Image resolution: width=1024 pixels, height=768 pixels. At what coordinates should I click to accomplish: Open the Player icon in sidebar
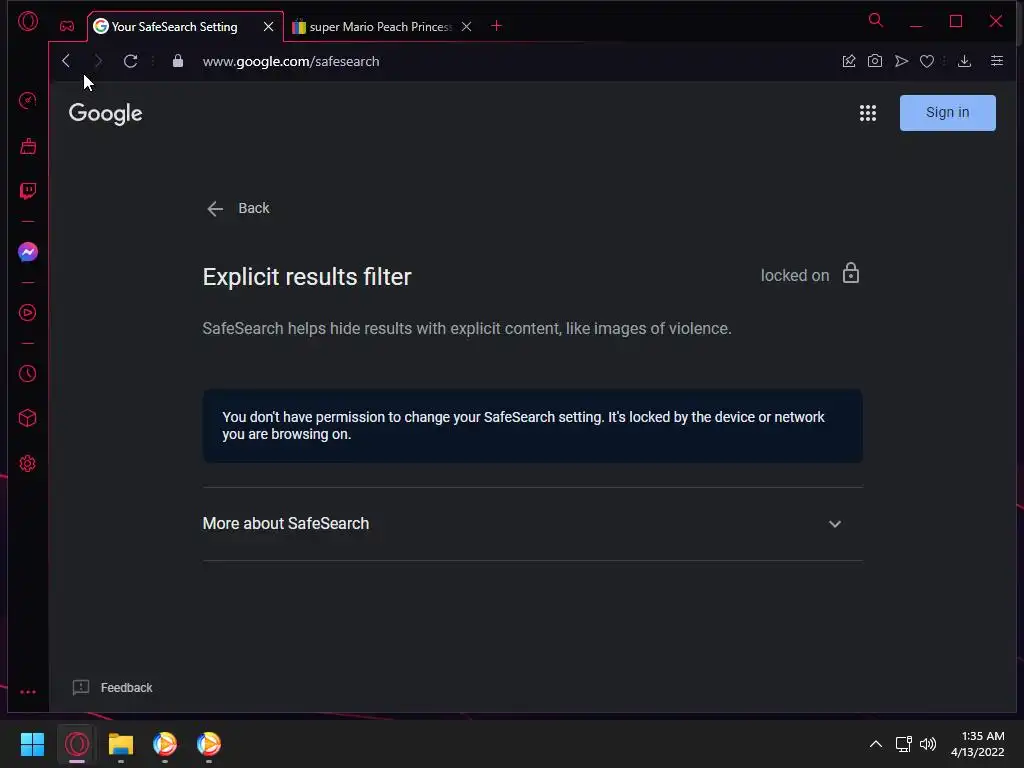27,313
